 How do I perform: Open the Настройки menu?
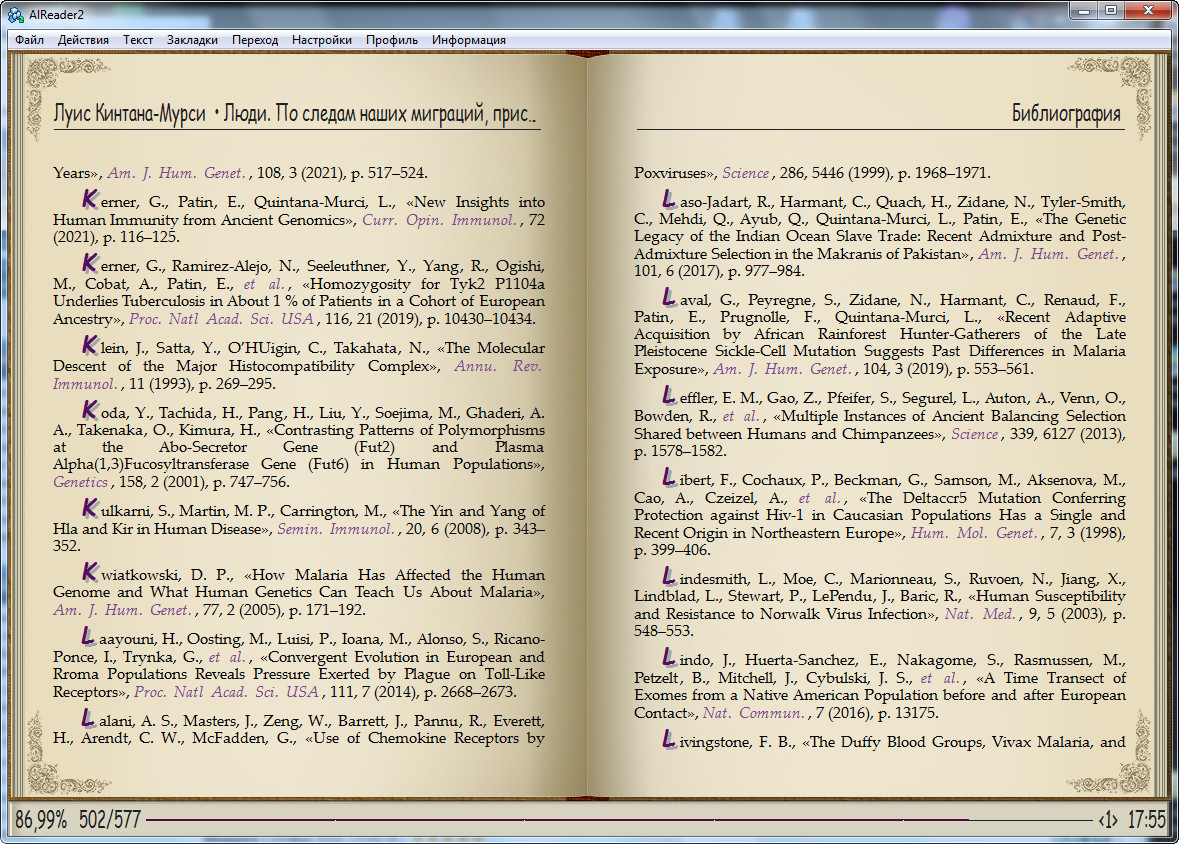tap(321, 40)
